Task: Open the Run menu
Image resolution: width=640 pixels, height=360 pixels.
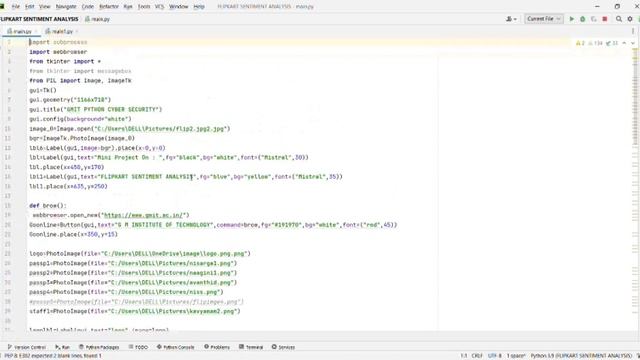Action: click(128, 7)
